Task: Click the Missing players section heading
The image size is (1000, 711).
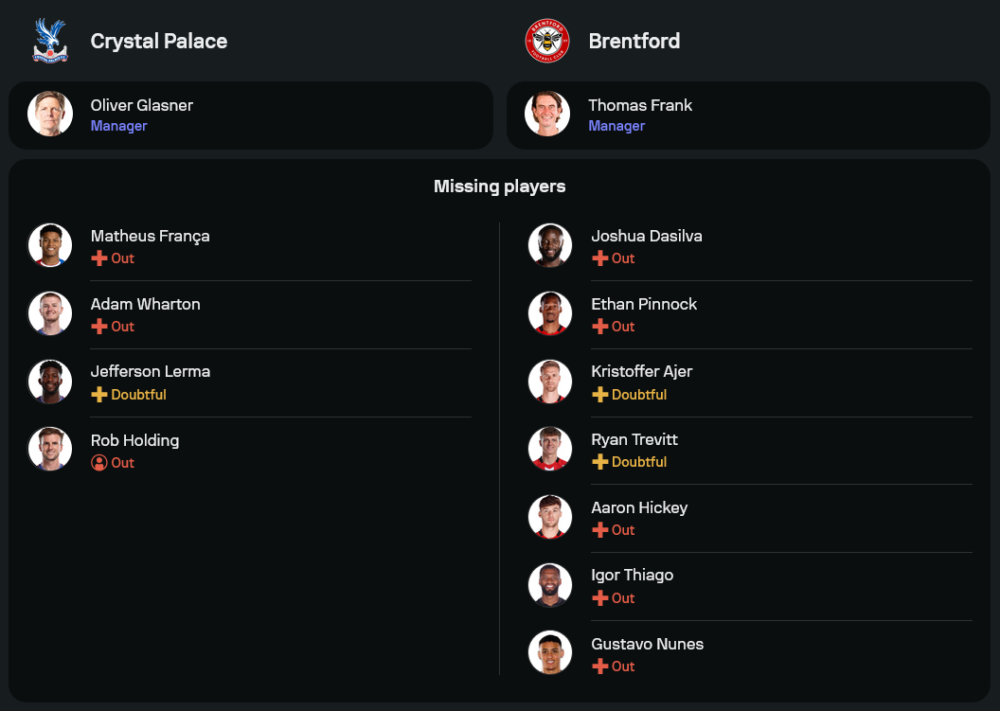Action: tap(500, 186)
